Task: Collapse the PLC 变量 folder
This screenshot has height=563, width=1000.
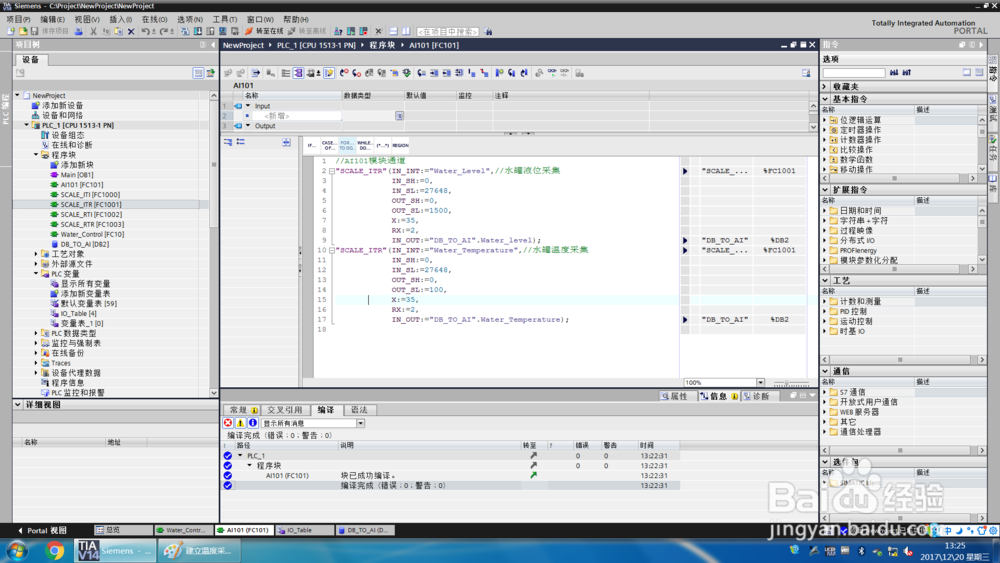Action: pos(36,274)
